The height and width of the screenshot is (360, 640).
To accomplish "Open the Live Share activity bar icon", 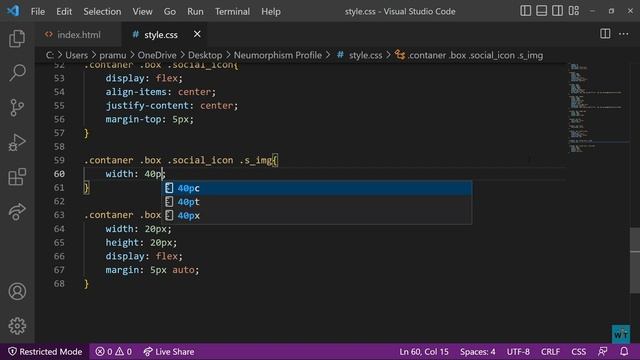I will click(x=17, y=211).
